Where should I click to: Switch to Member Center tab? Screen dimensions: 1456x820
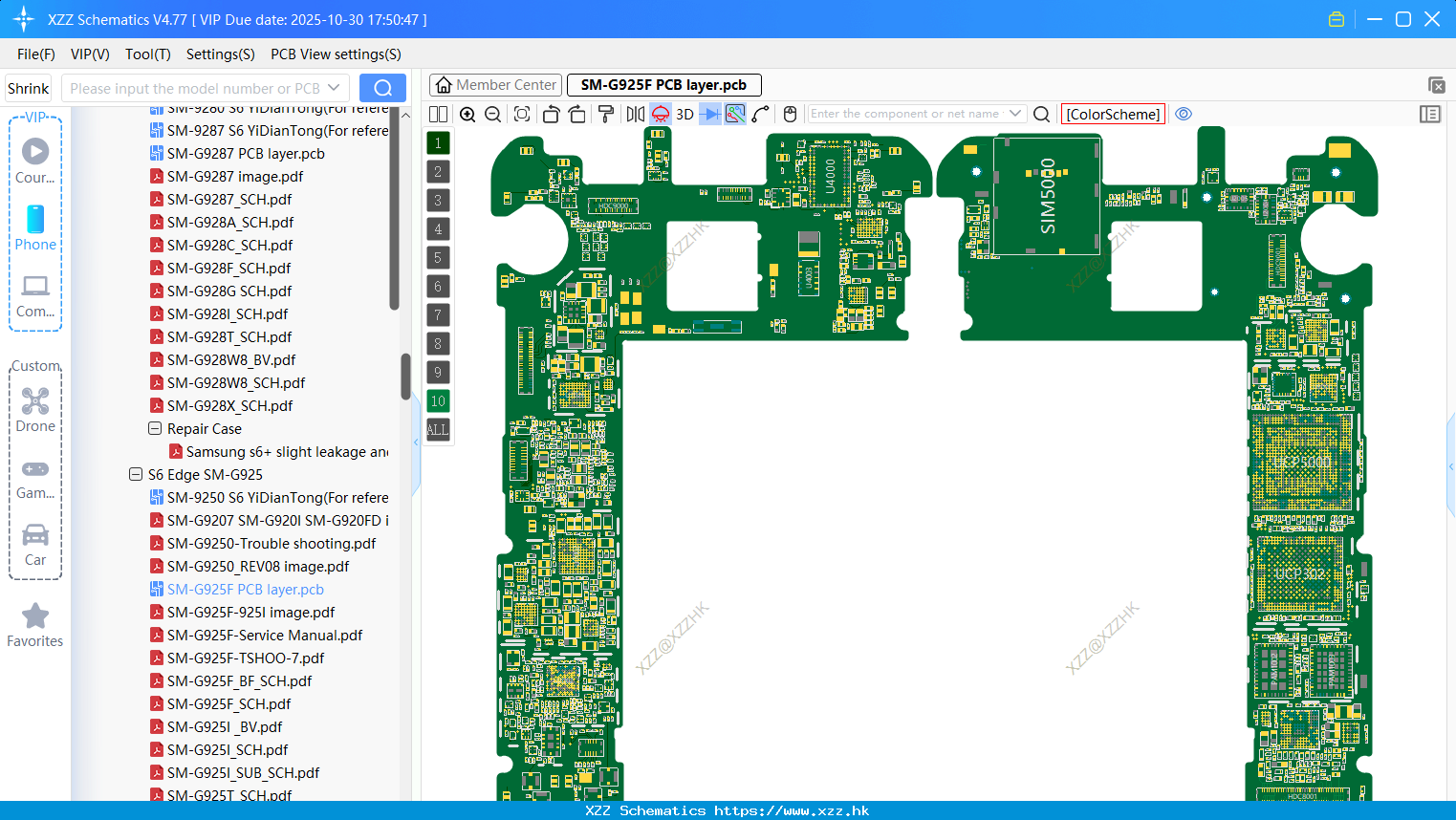click(495, 85)
